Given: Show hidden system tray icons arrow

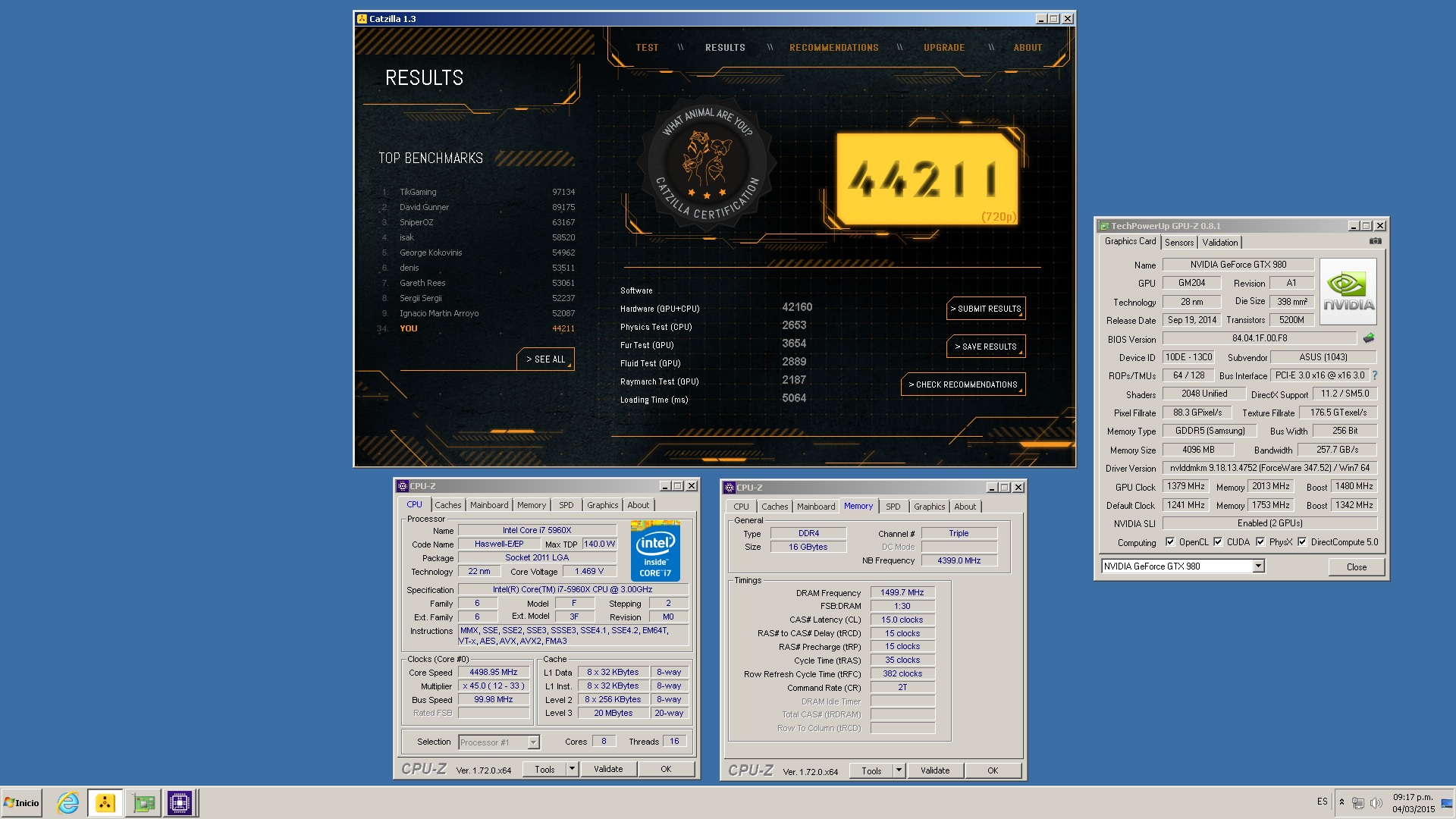Looking at the screenshot, I should (x=1341, y=802).
